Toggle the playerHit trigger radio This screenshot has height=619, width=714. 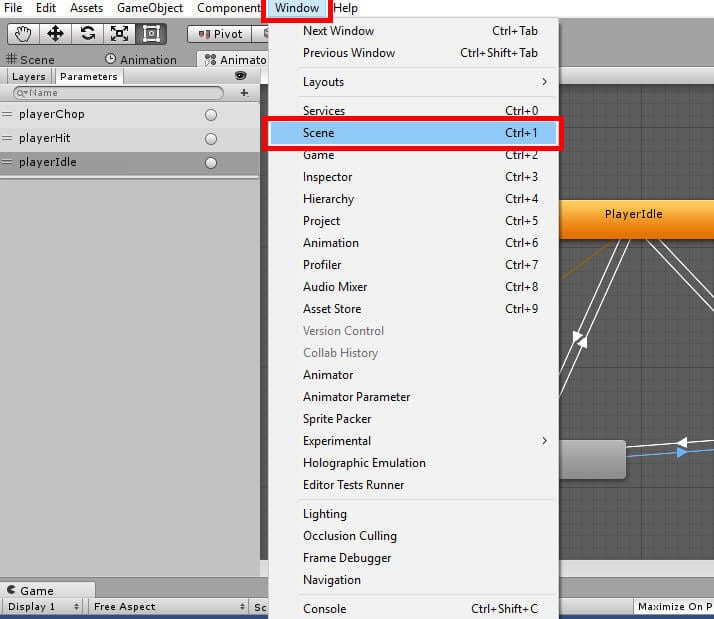coord(211,138)
